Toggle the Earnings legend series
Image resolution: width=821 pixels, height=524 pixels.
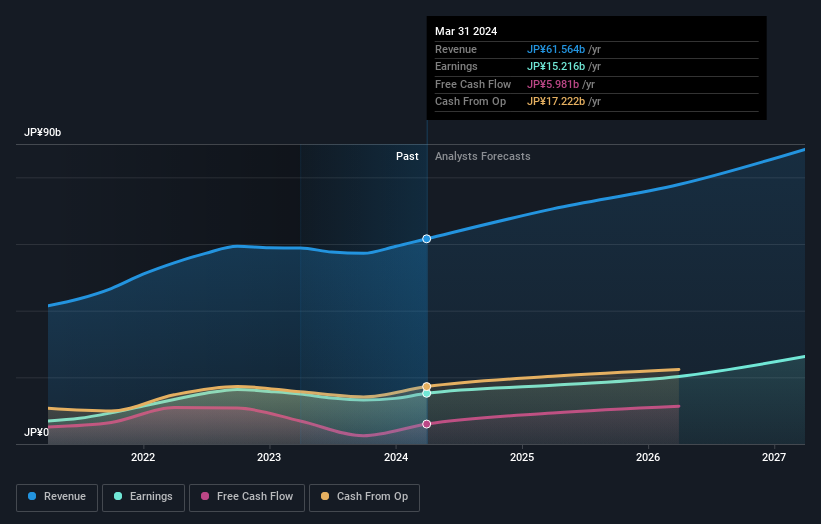click(x=143, y=497)
